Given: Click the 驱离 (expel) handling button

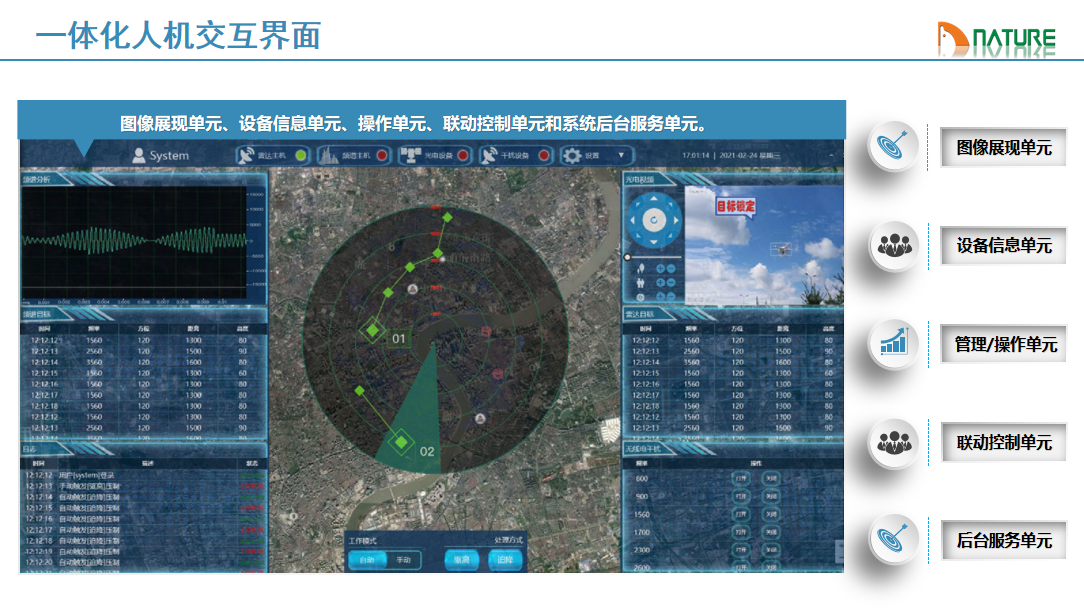Looking at the screenshot, I should pos(462,560).
